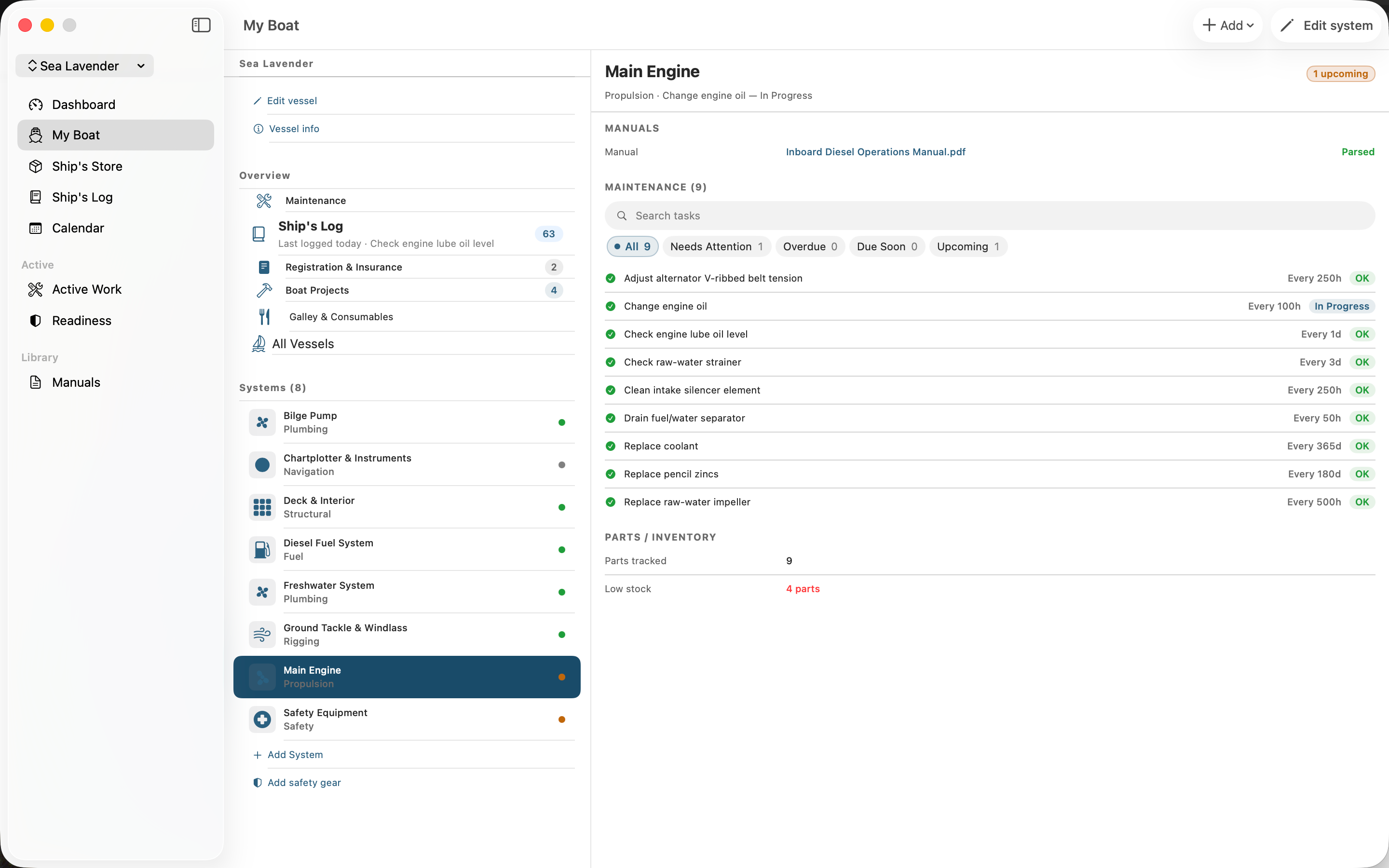Viewport: 1389px width, 868px height.
Task: Open the Readiness shield item
Action: (x=115, y=320)
